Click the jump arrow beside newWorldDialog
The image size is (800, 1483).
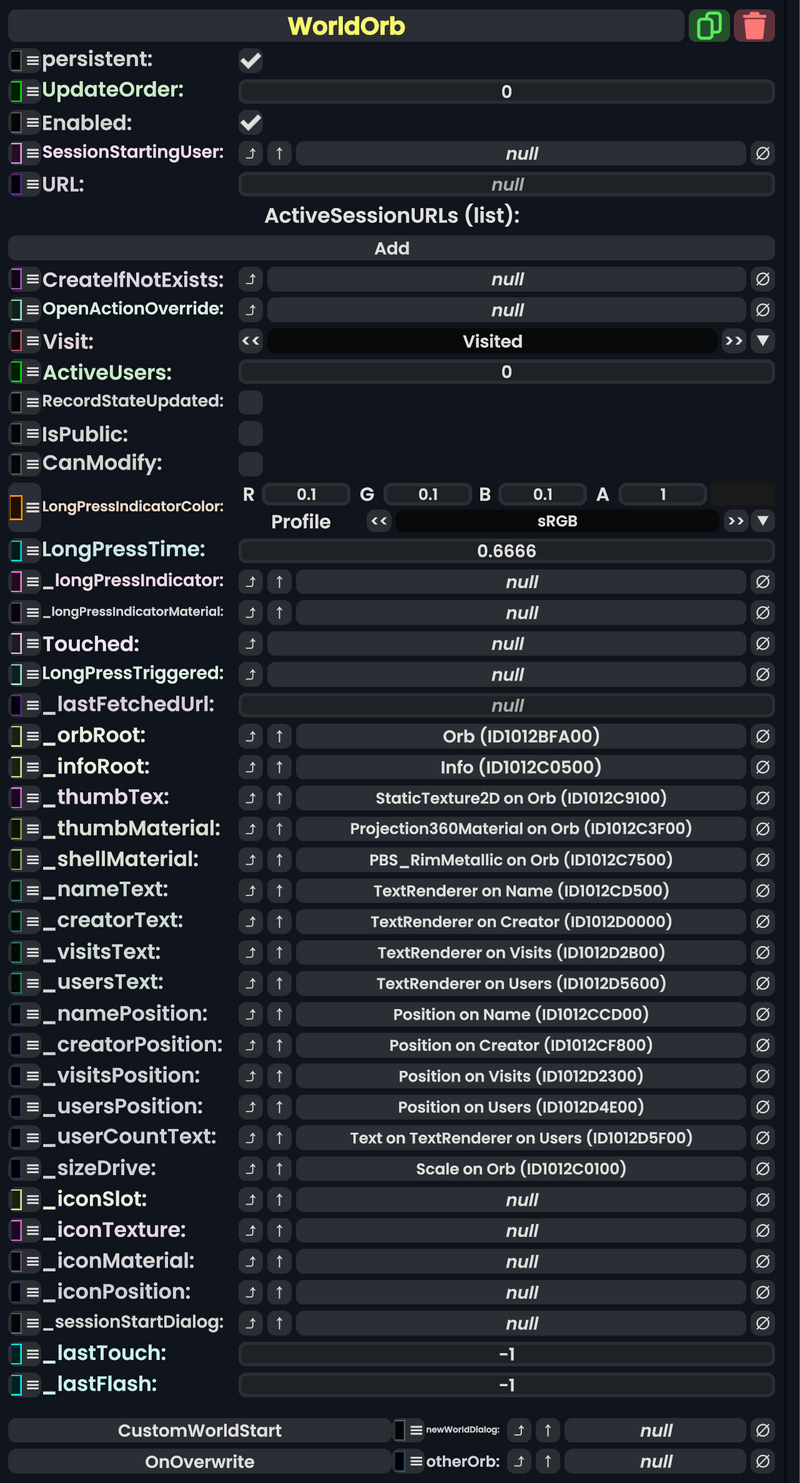(519, 1430)
